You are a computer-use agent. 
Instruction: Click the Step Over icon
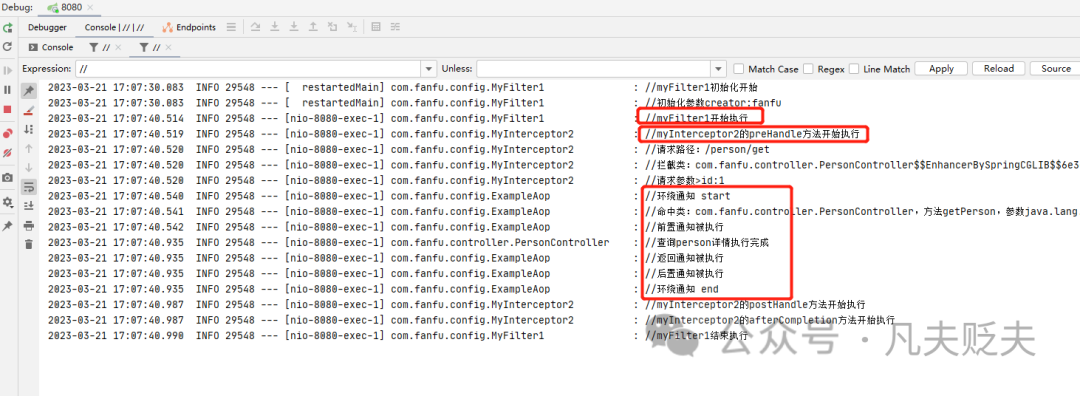256,28
